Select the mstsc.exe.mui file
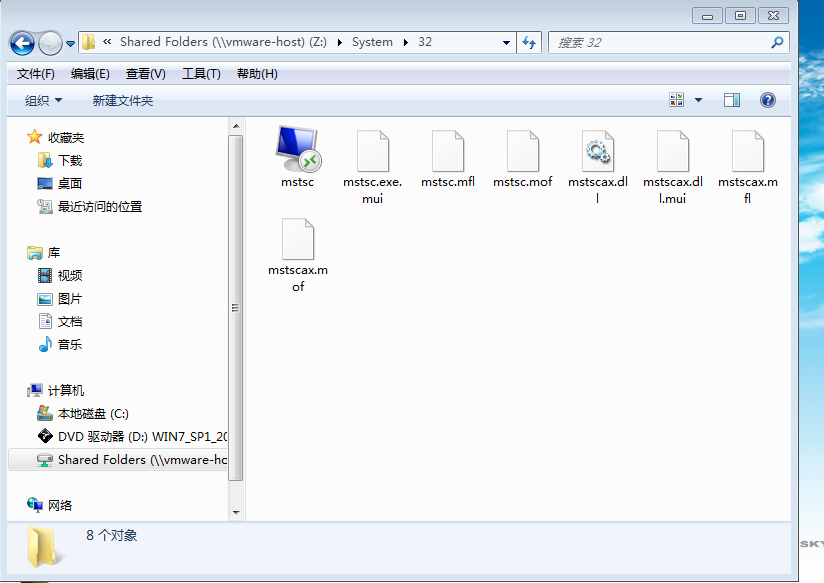The width and height of the screenshot is (824, 583). click(x=372, y=150)
